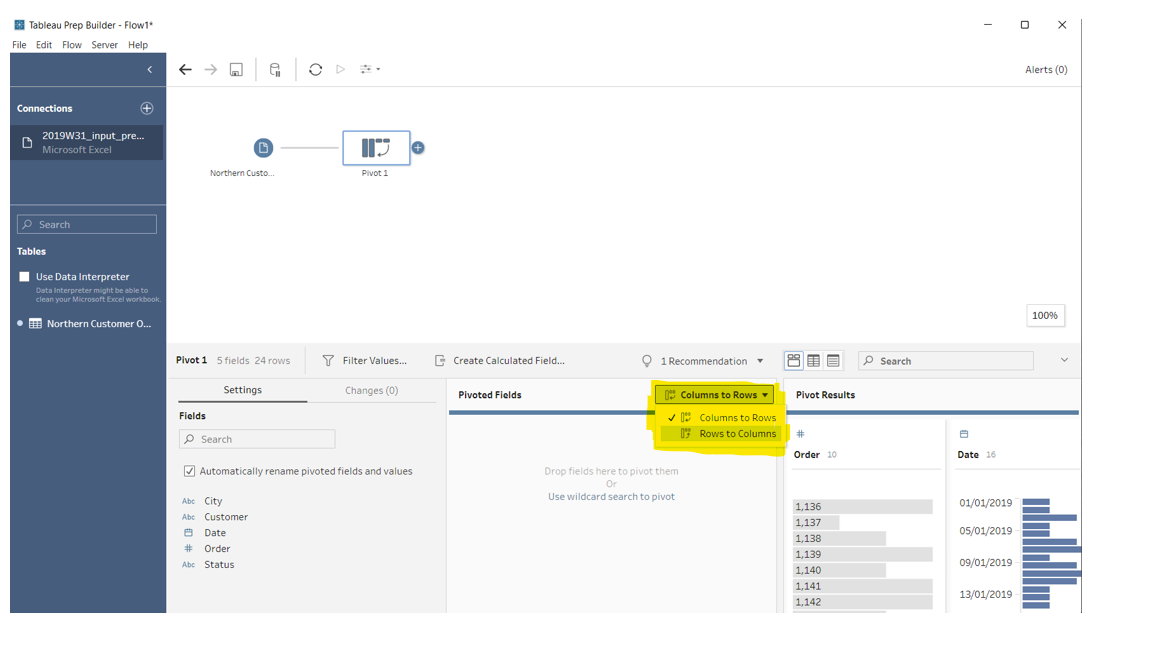1160x658 pixels.
Task: Click the plus icon after Pivot 1
Action: 418,148
